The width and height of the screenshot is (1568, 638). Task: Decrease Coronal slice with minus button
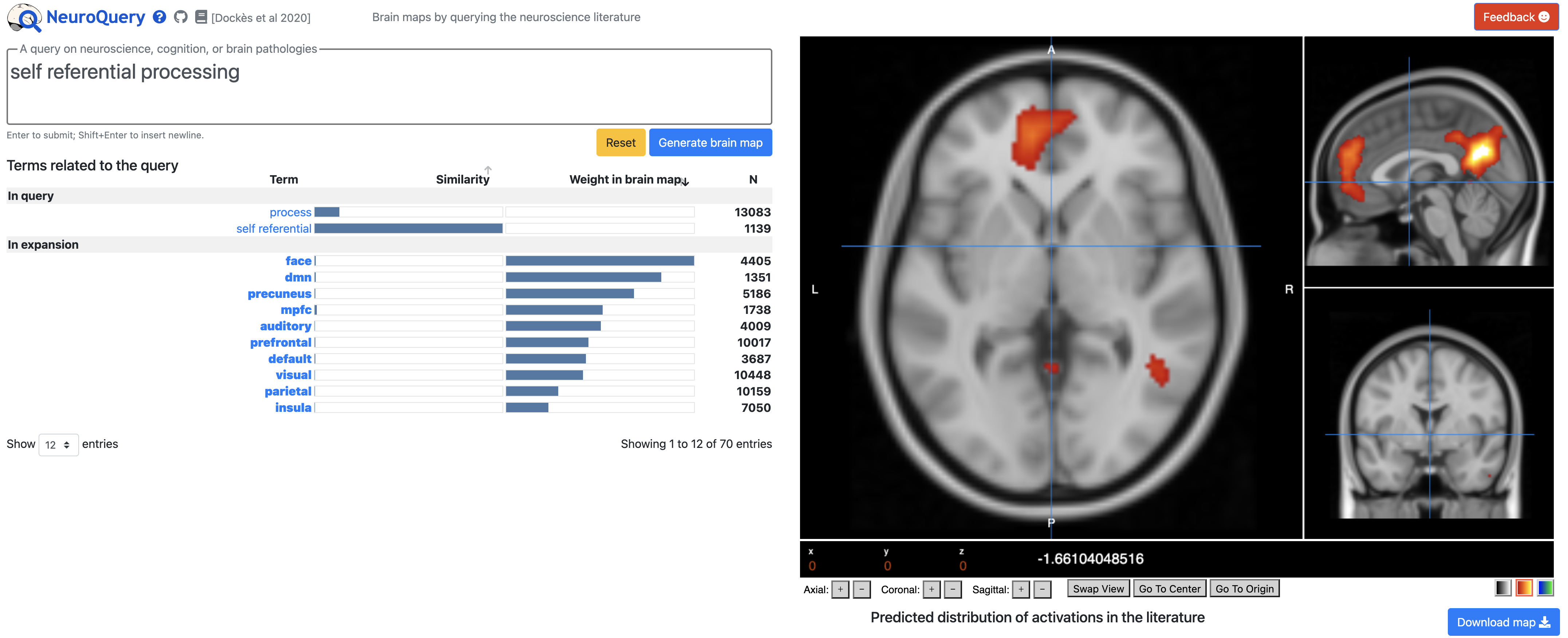(953, 589)
